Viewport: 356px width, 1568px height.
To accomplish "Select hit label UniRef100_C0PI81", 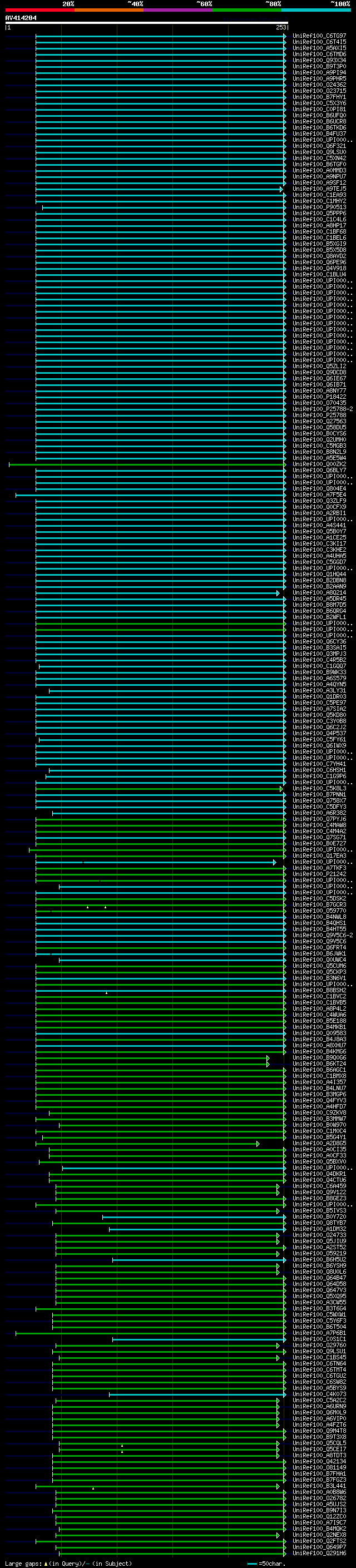I will 319,109.
